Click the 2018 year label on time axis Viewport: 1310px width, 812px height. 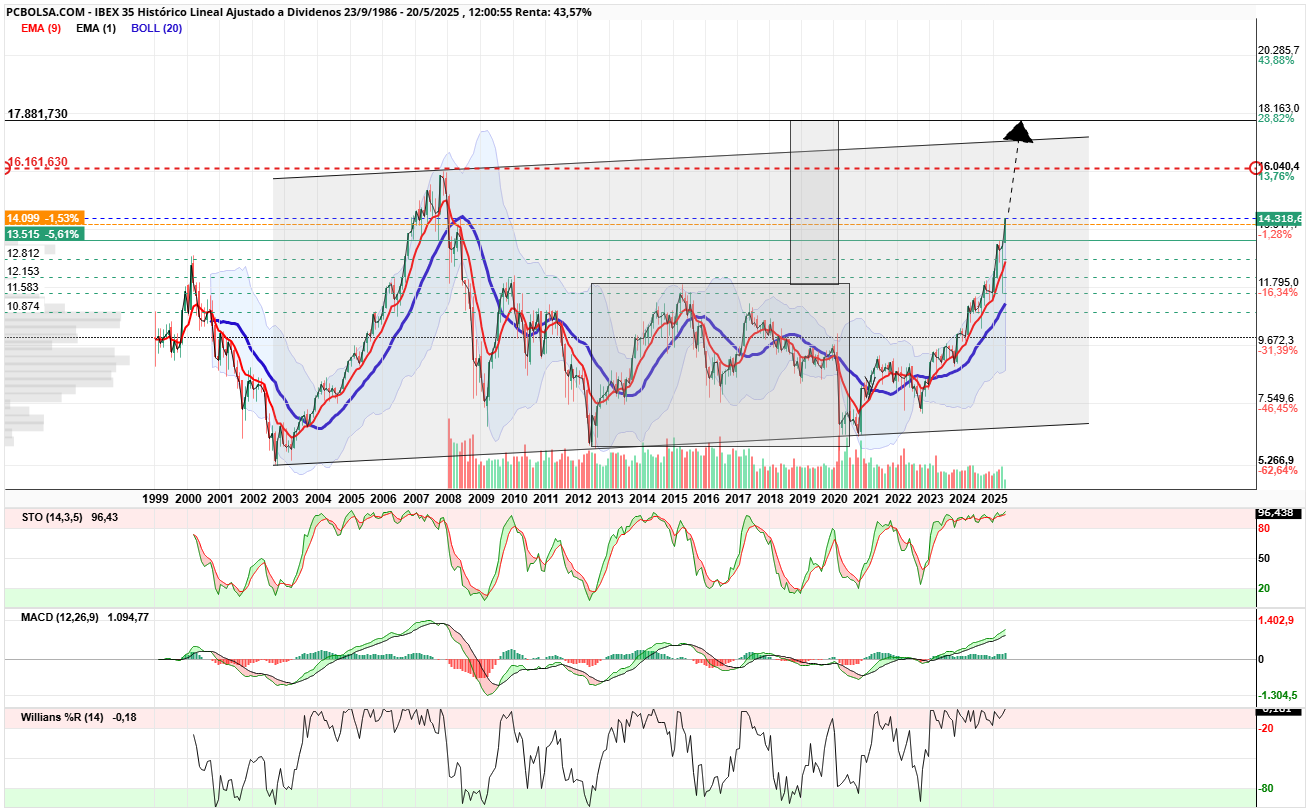click(770, 498)
